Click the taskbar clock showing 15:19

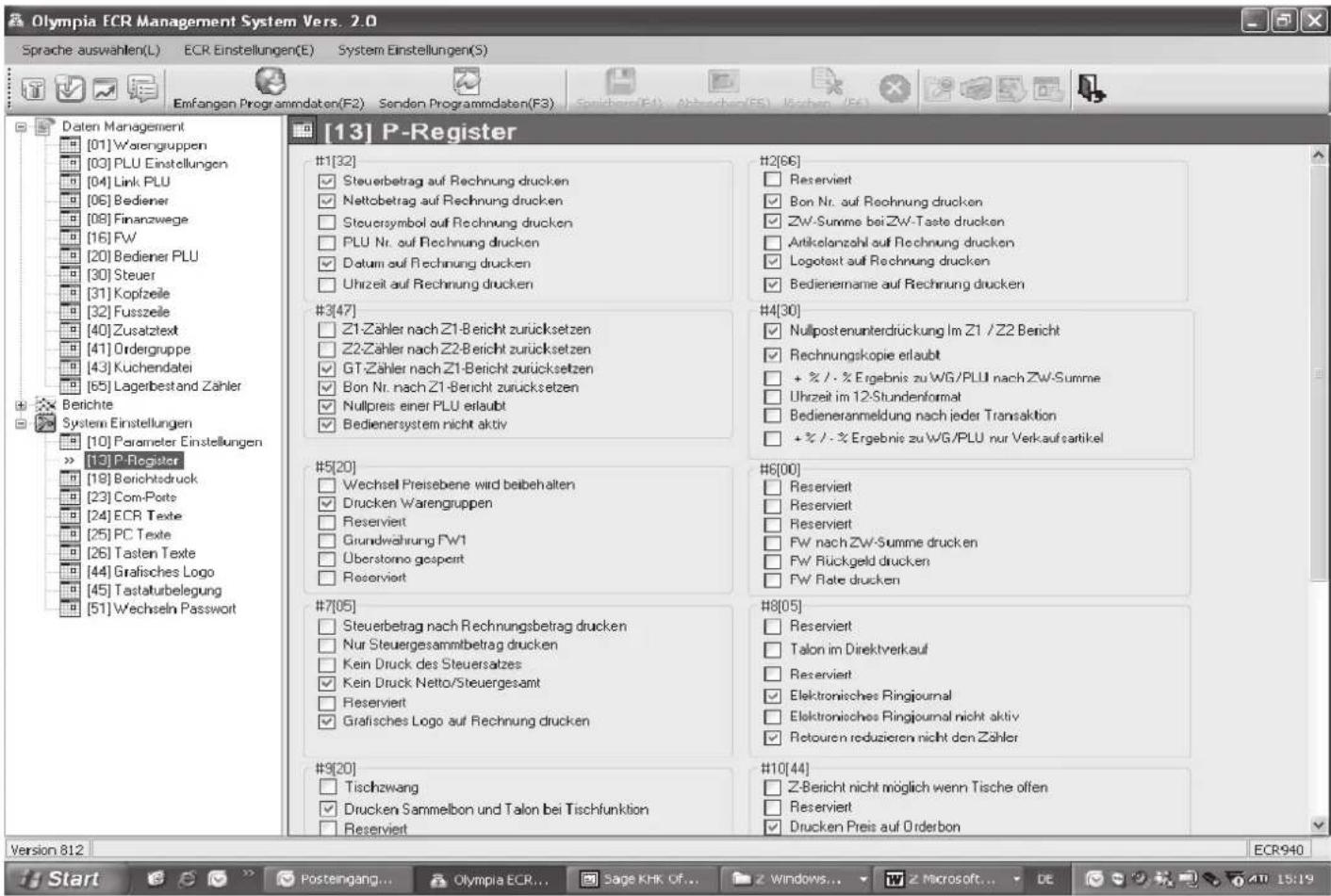click(x=1296, y=879)
